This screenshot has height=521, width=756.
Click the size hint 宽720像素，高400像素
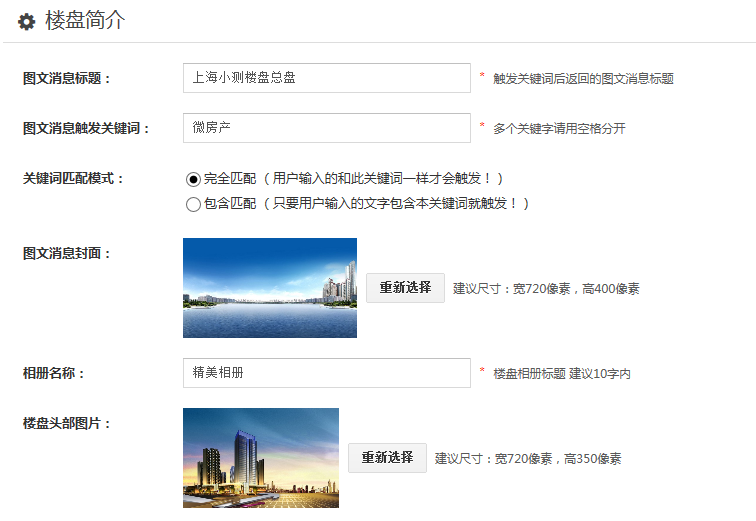point(546,289)
